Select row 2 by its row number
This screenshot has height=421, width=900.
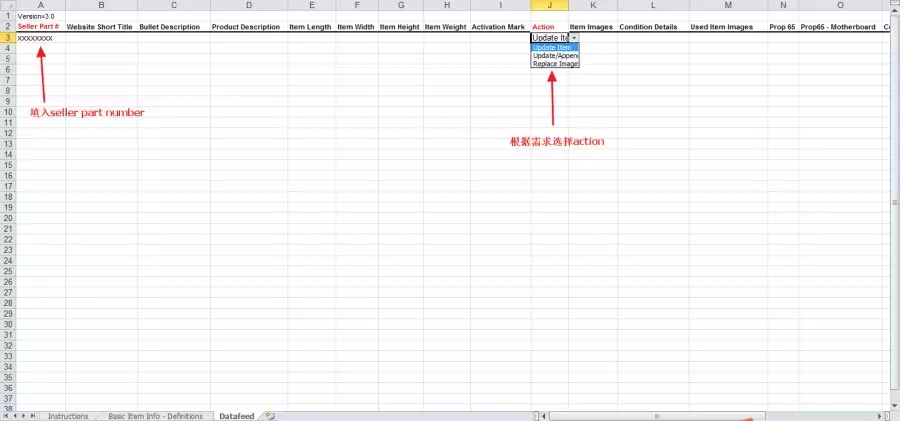(8, 27)
